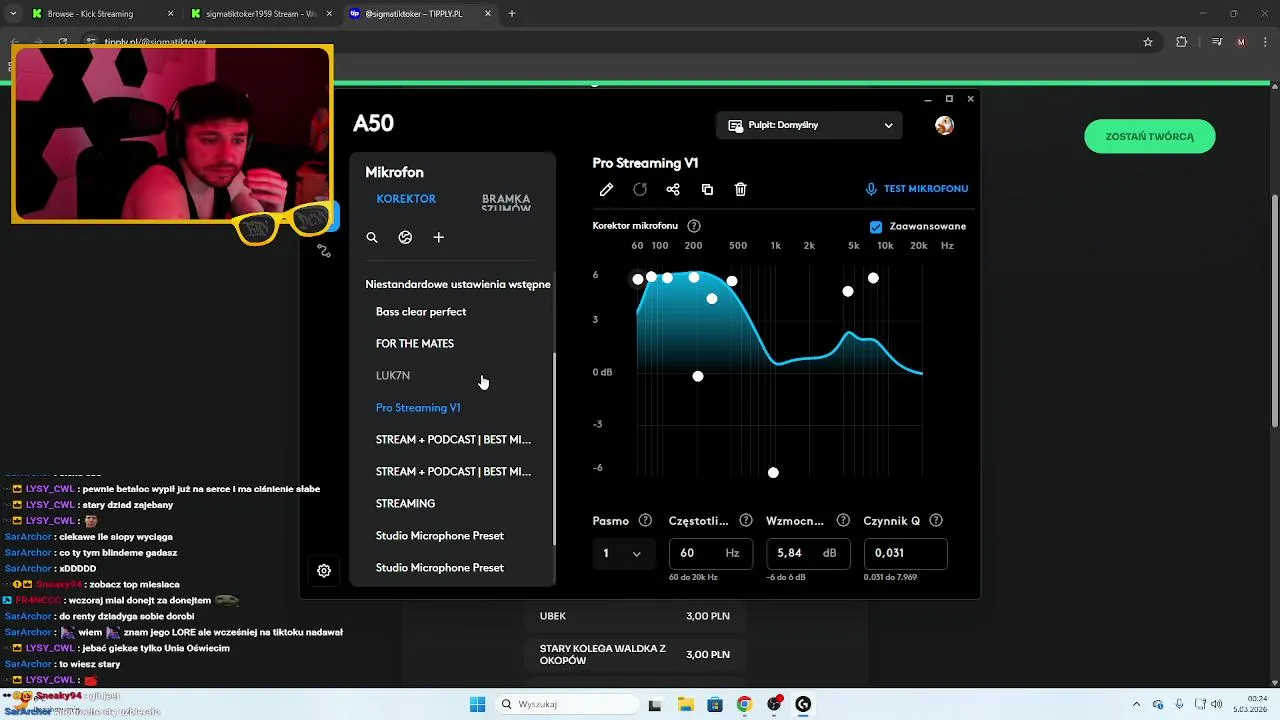The width and height of the screenshot is (1280, 720).
Task: Open Chrome extensions puzzle icon
Action: click(x=1182, y=42)
